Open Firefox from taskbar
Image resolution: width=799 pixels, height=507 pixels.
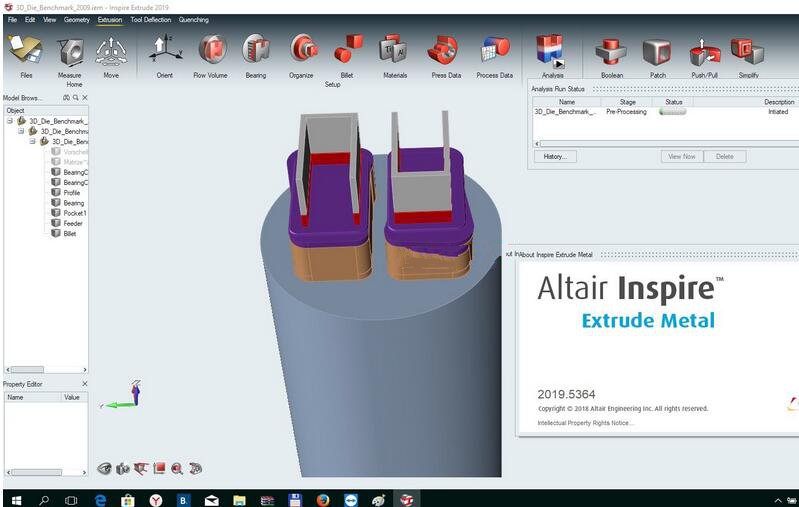323,500
